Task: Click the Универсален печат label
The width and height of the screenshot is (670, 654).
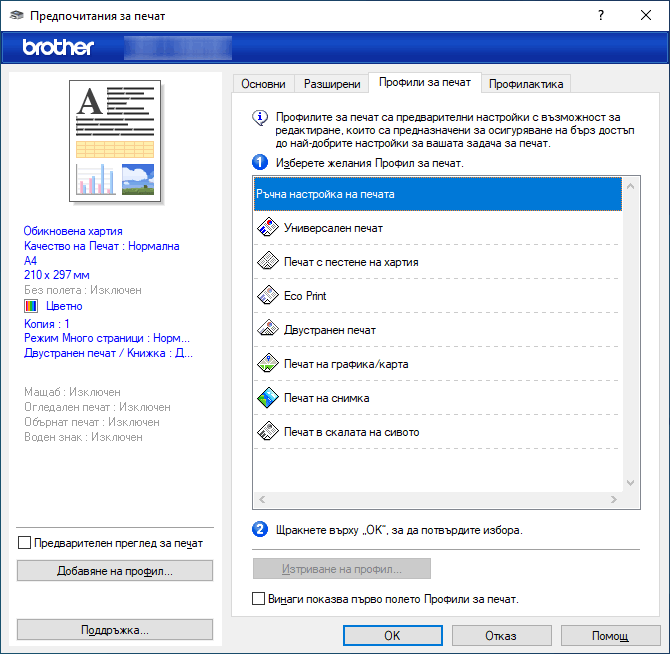Action: pos(333,228)
